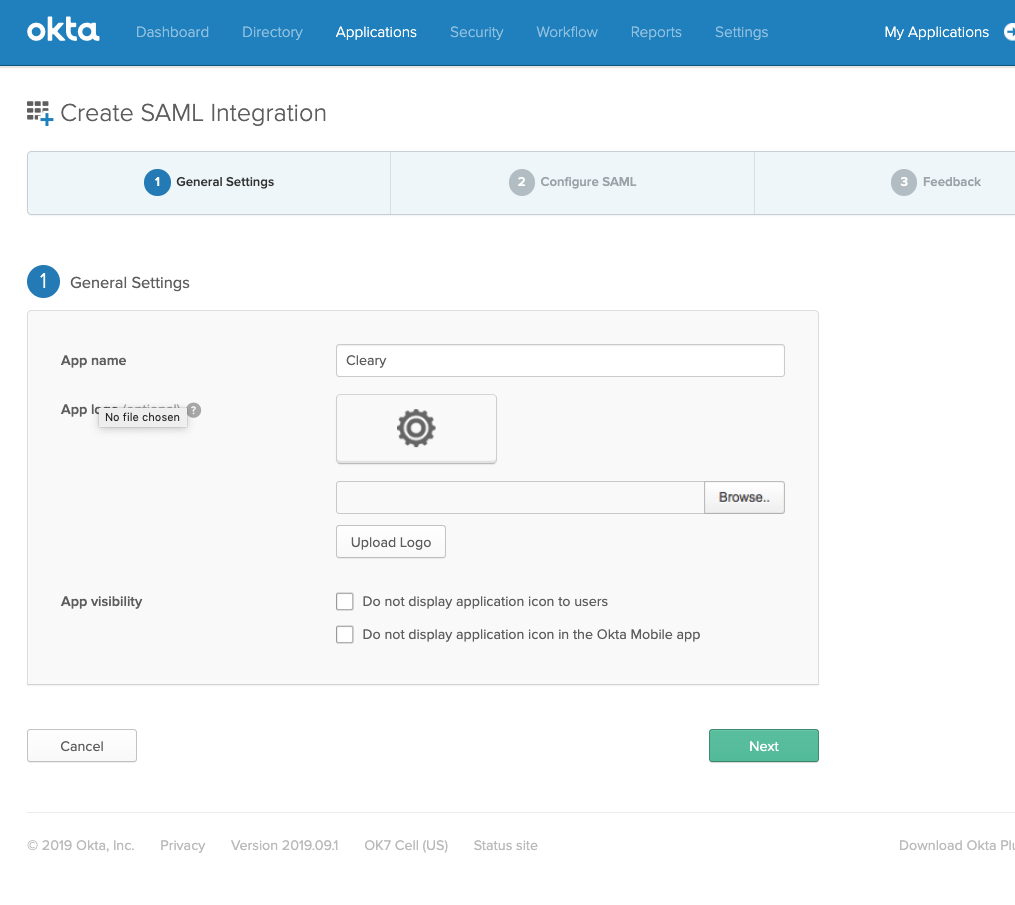Click the Cancel button
The width and height of the screenshot is (1015, 905).
(x=82, y=746)
